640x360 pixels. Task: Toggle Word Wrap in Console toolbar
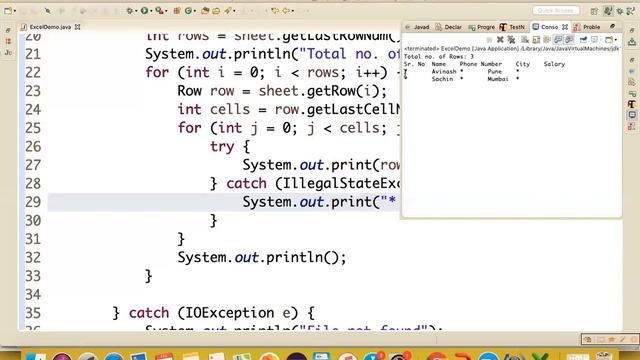point(547,40)
